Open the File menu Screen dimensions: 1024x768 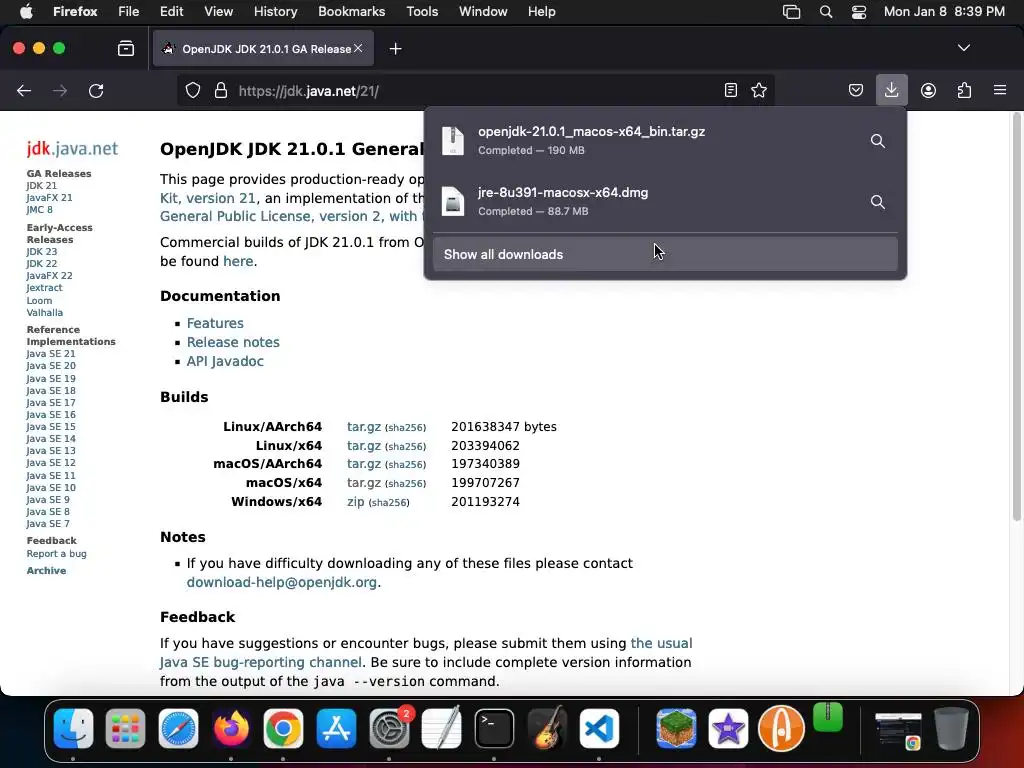click(x=129, y=12)
